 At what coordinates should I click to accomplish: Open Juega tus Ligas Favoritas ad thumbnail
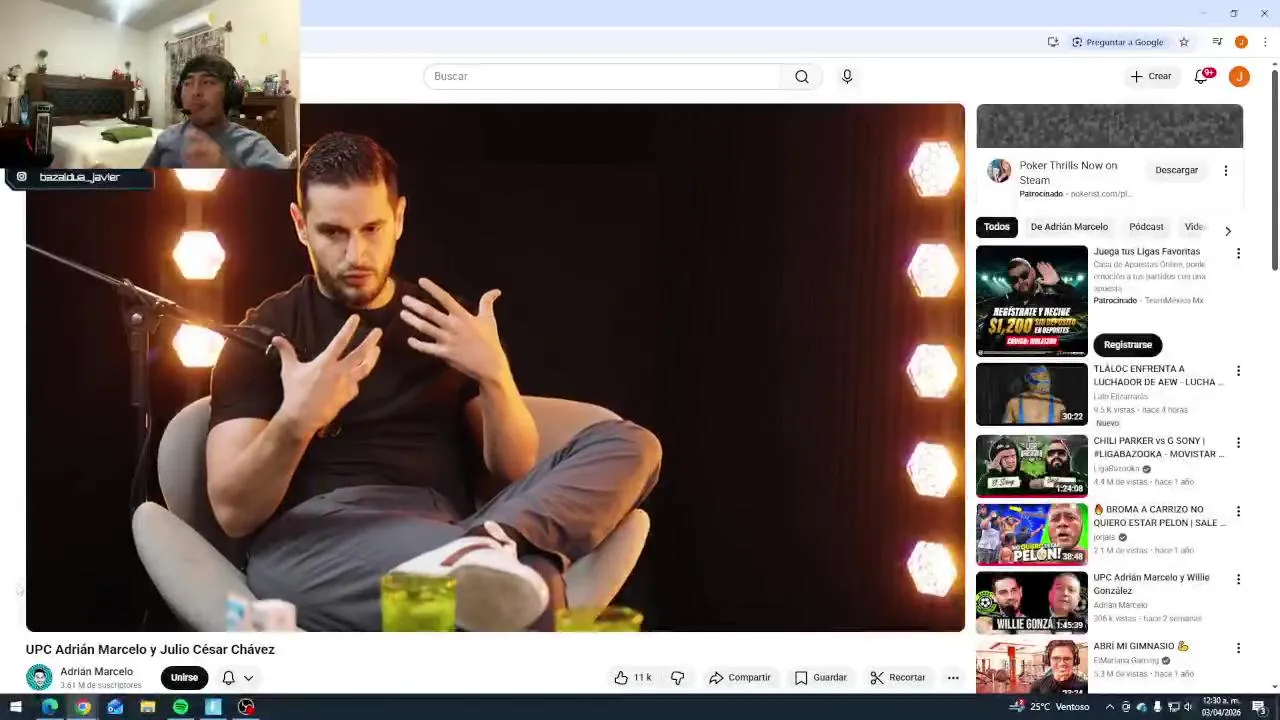(x=1031, y=301)
